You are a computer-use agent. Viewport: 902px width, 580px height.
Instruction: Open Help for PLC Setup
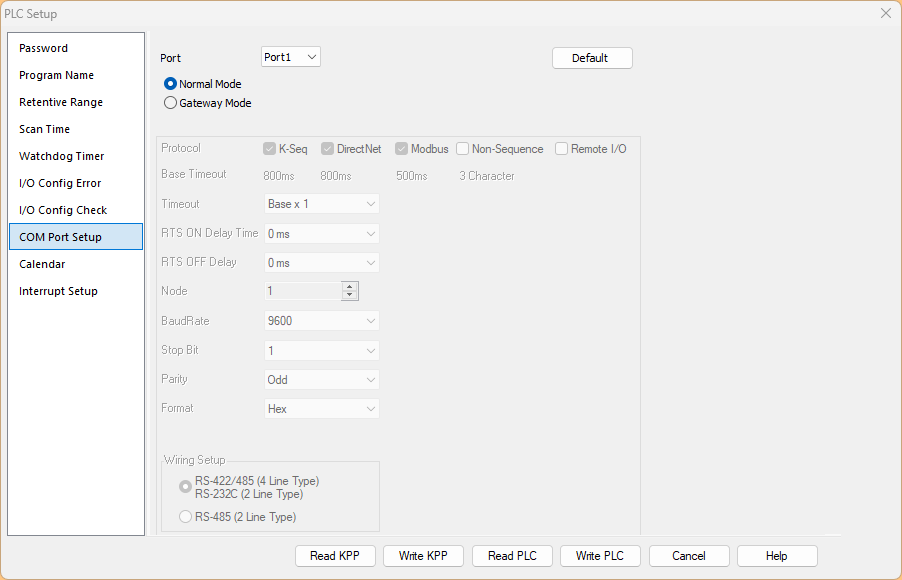pos(777,556)
